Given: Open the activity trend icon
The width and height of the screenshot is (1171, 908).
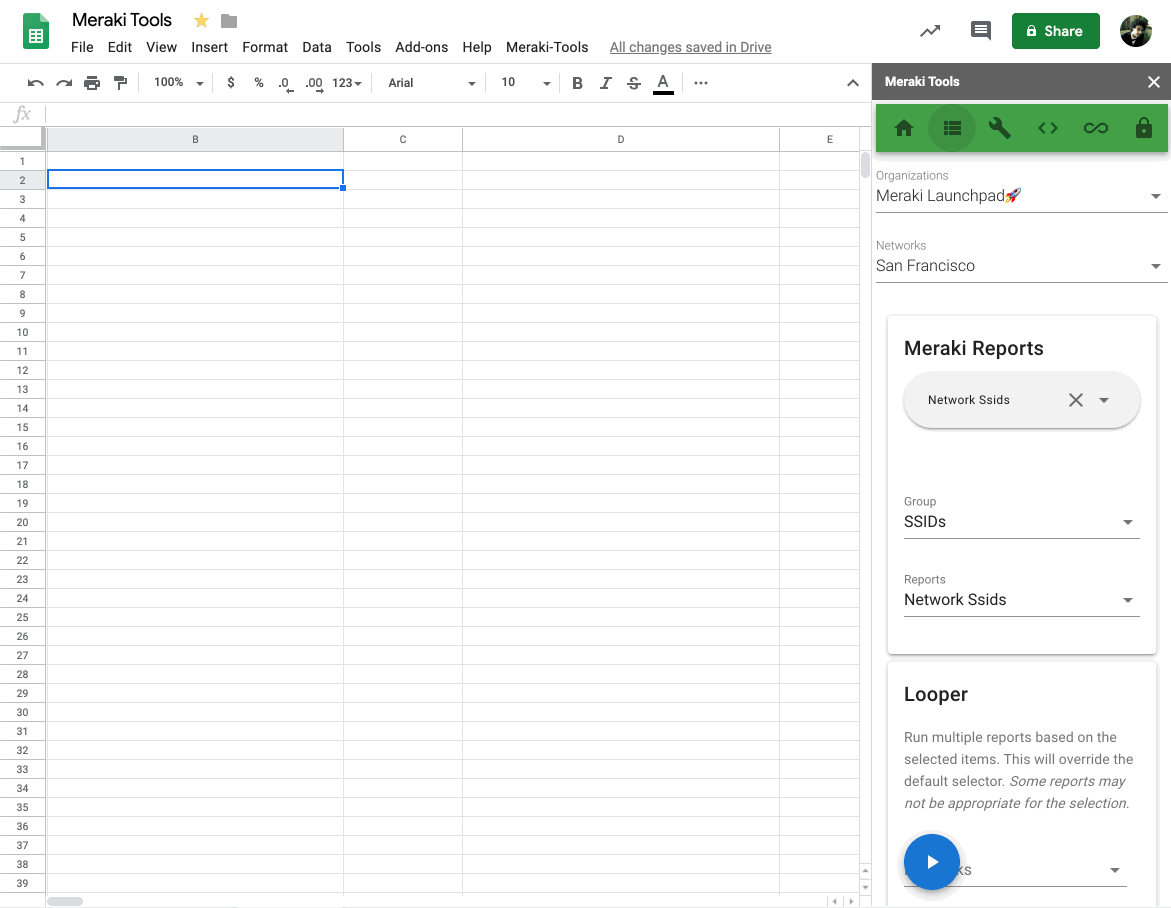Looking at the screenshot, I should 930,31.
